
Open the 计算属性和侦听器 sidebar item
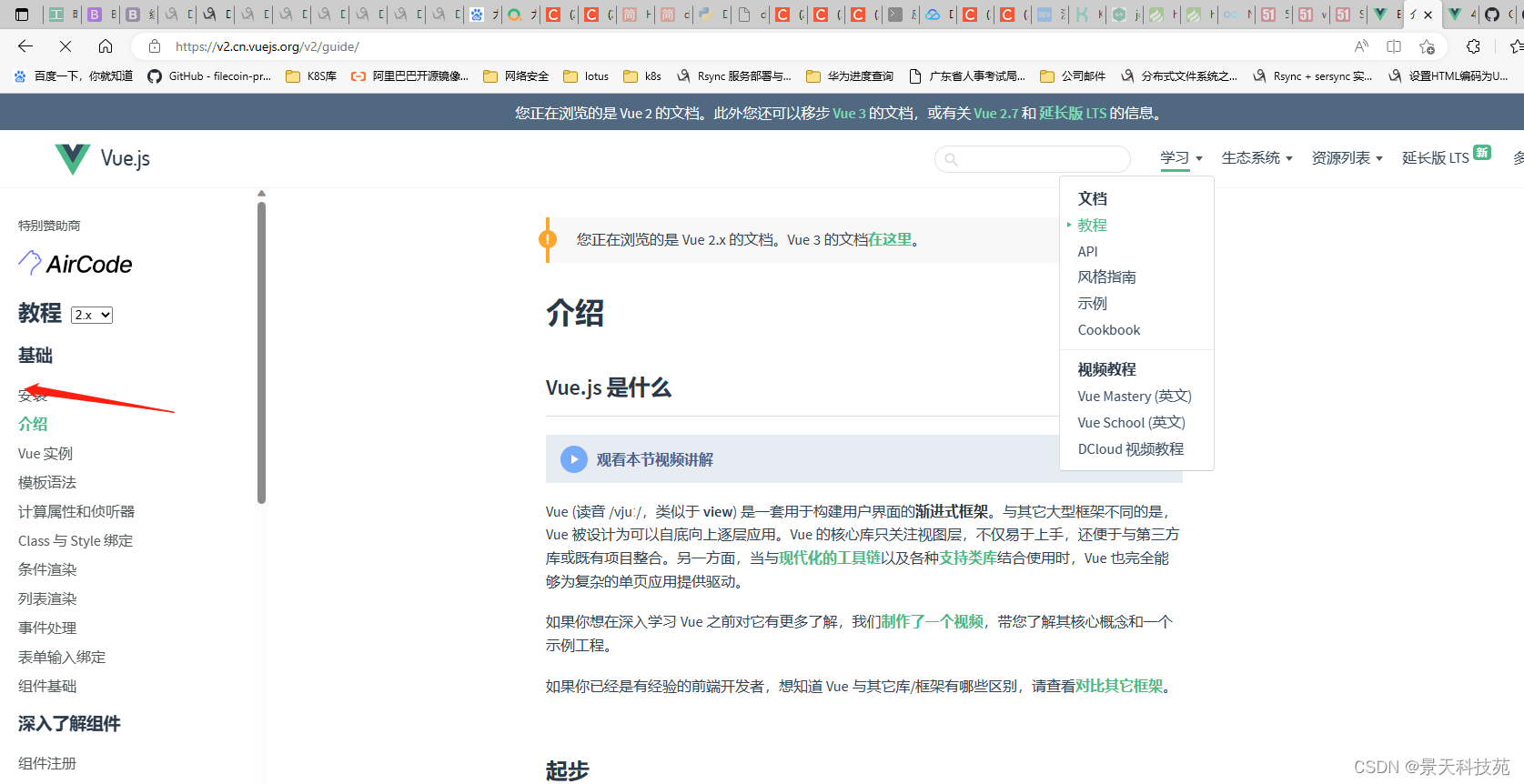pyautogui.click(x=76, y=511)
